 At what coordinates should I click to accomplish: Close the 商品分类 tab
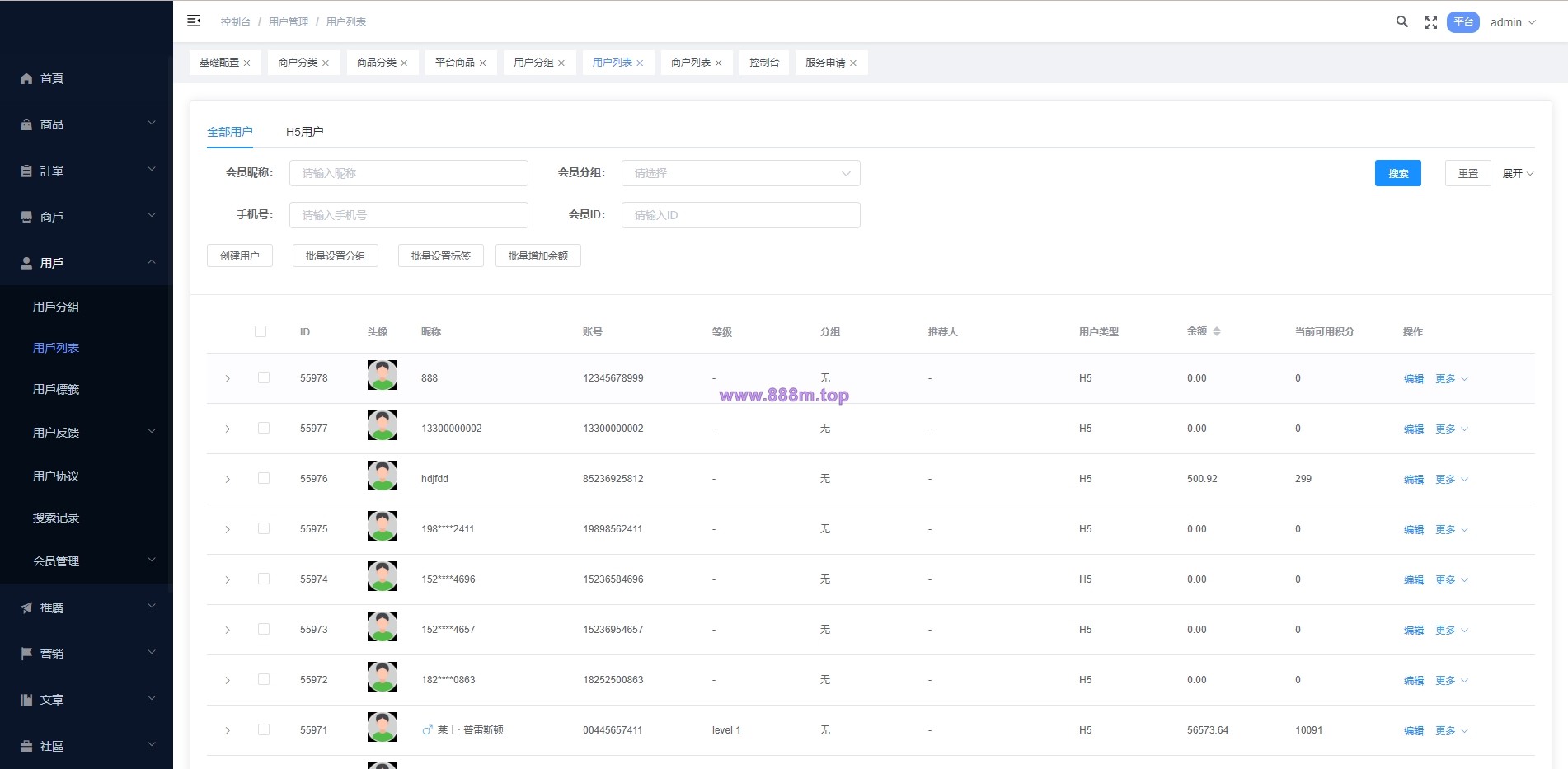coord(404,63)
